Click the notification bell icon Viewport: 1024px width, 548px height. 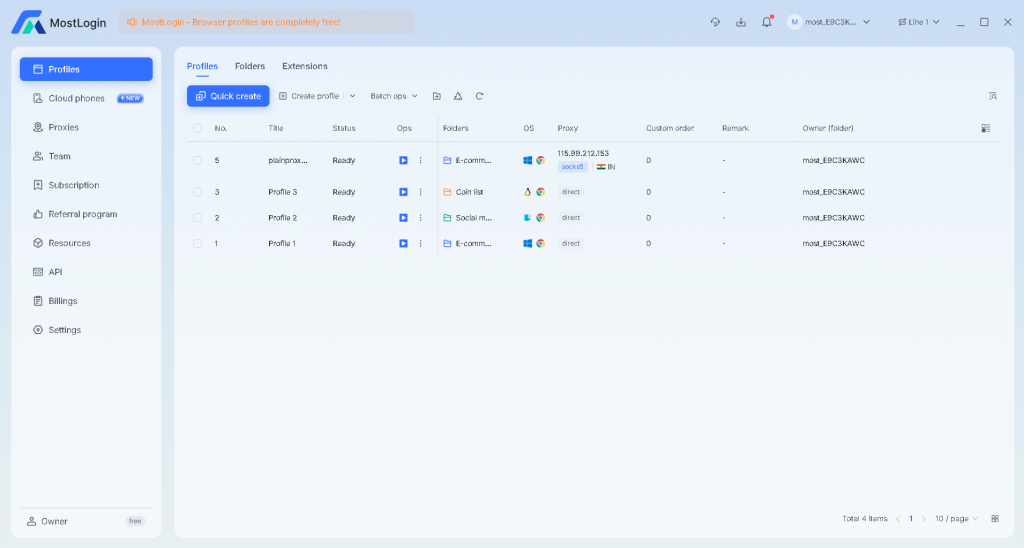[767, 22]
